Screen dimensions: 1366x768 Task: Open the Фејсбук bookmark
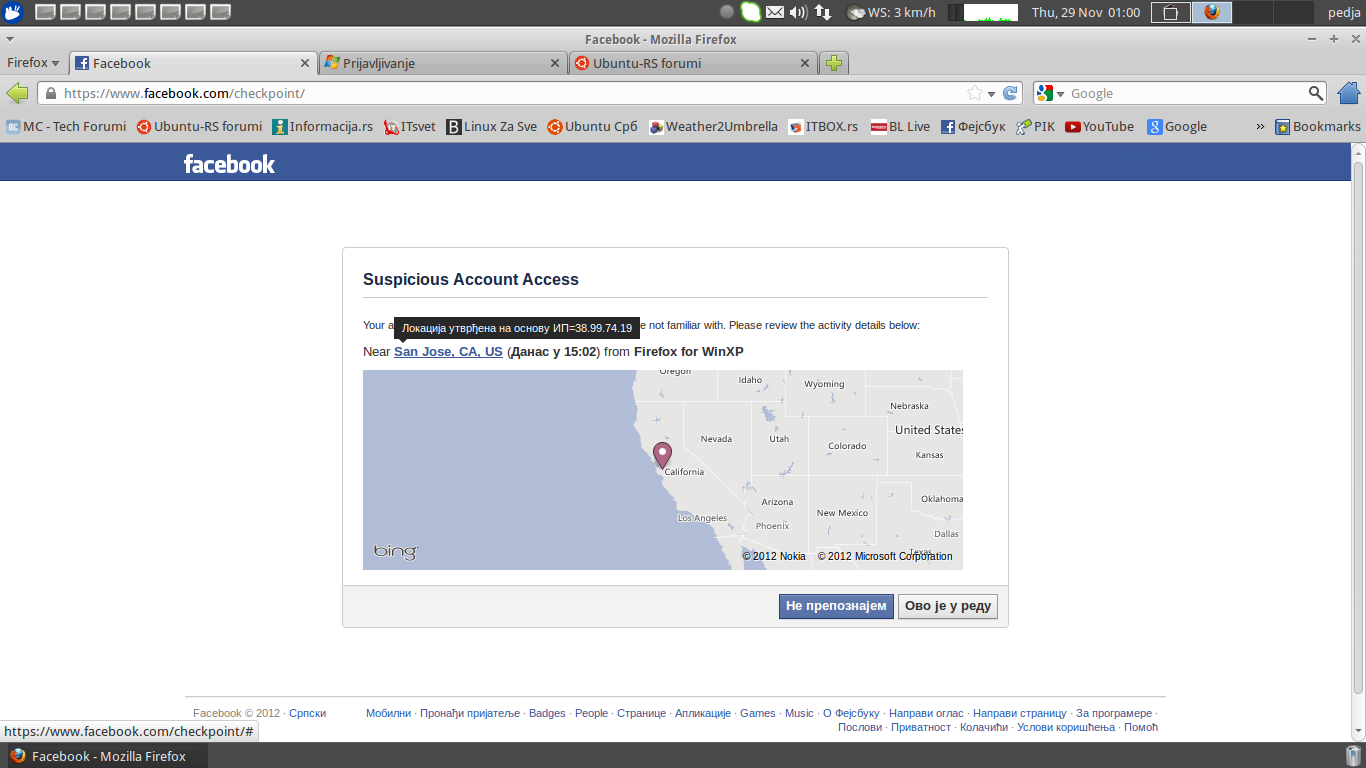tap(973, 127)
